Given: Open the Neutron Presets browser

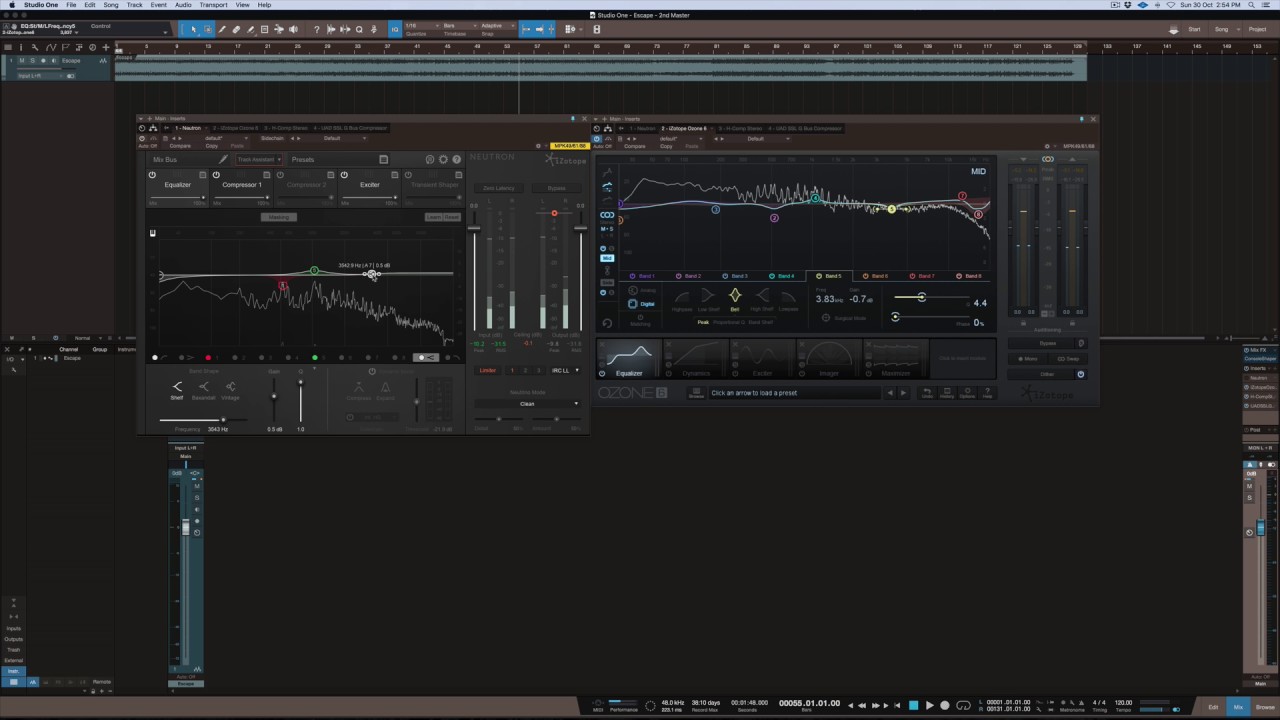Looking at the screenshot, I should 303,160.
